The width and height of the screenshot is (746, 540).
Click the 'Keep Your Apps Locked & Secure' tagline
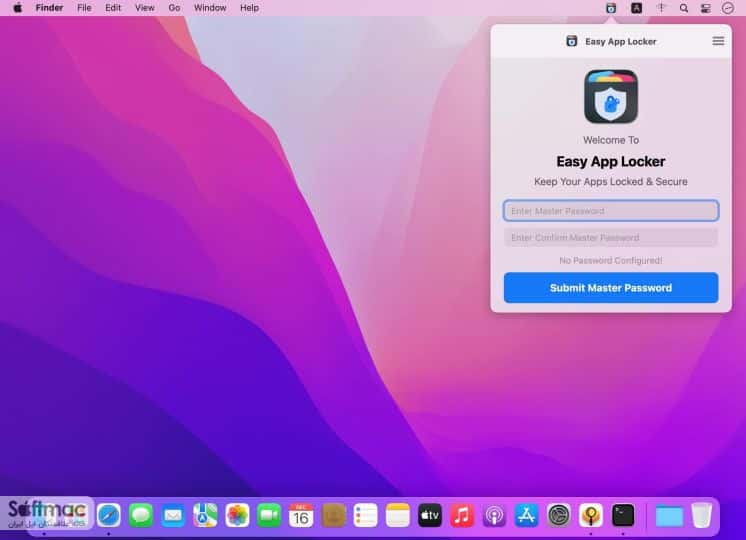pyautogui.click(x=611, y=182)
